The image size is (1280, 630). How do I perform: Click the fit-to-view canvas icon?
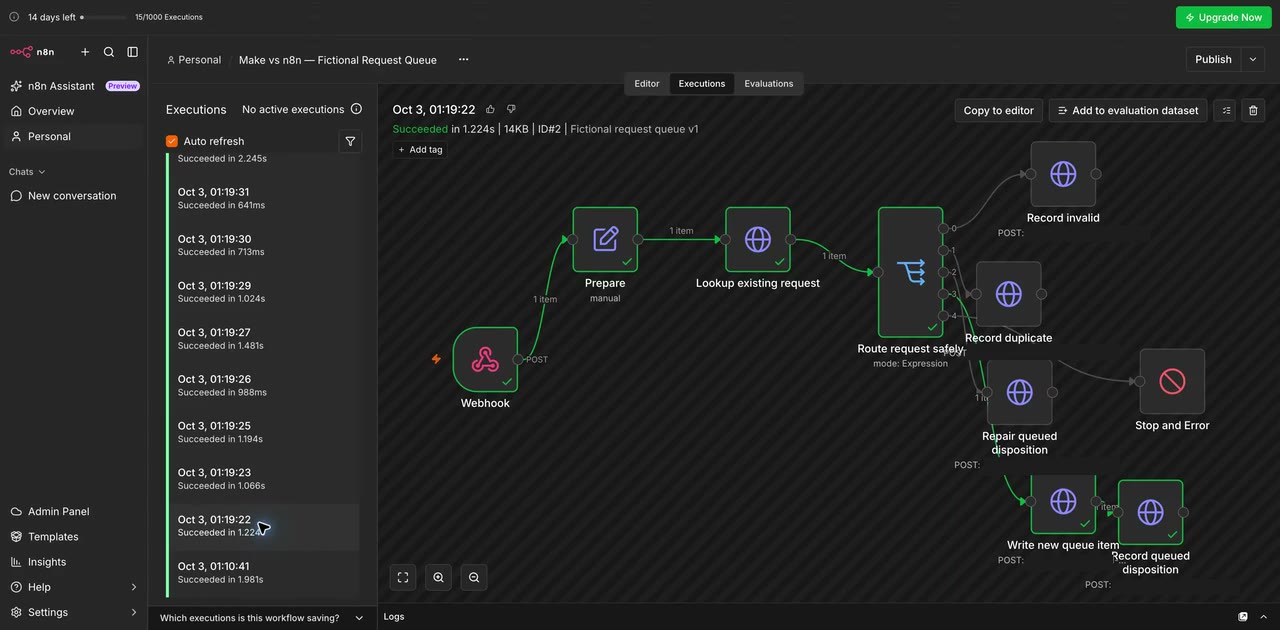(403, 577)
